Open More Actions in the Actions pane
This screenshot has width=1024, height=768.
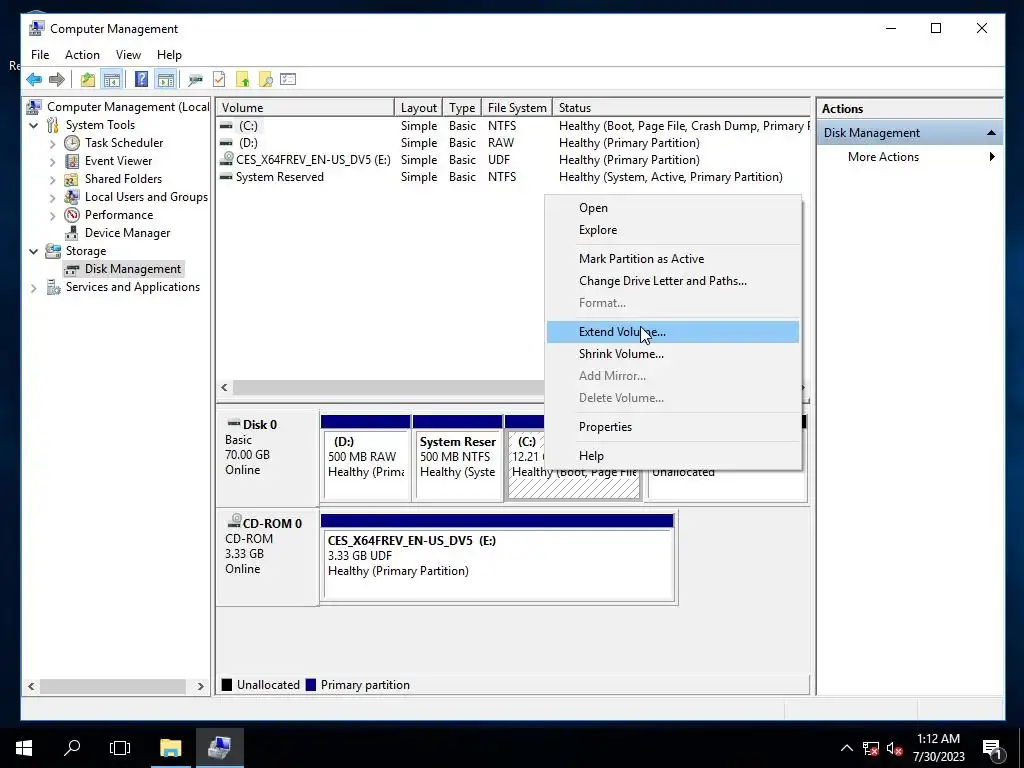pyautogui.click(x=910, y=157)
